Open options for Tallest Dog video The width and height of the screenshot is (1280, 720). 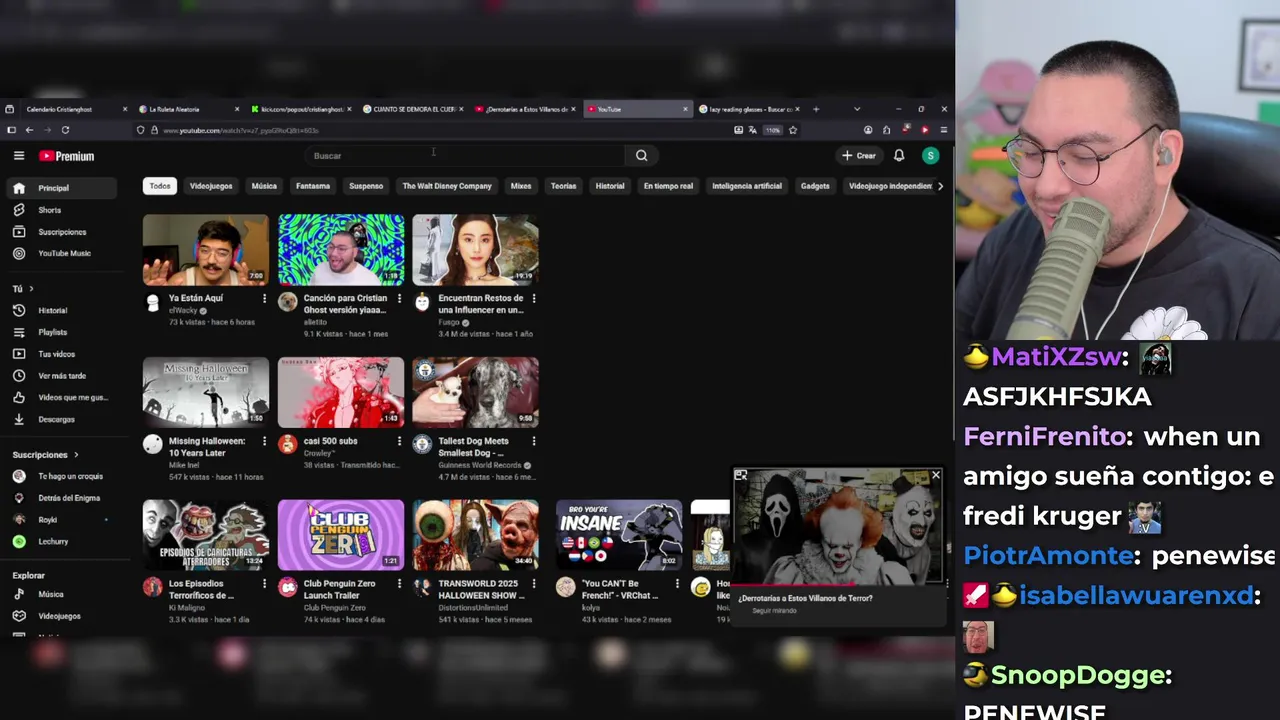[534, 441]
